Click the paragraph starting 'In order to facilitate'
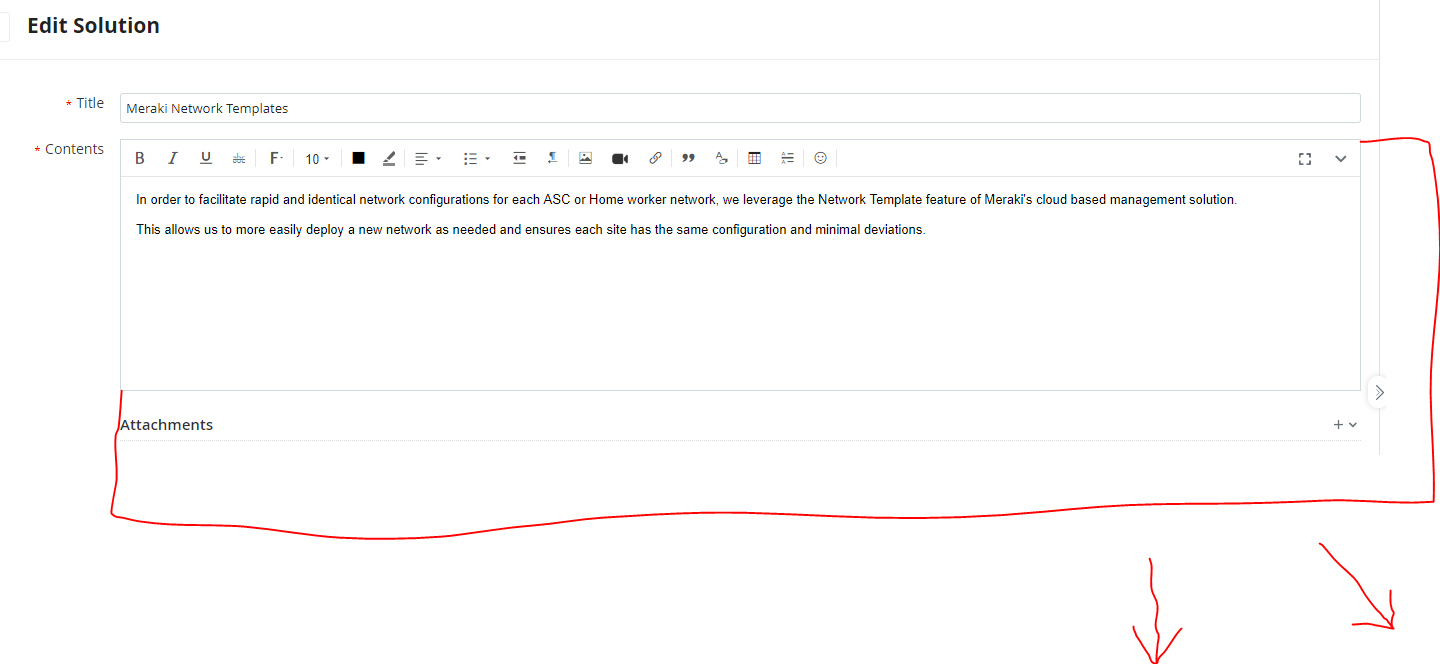This screenshot has width=1440, height=664. tap(686, 200)
